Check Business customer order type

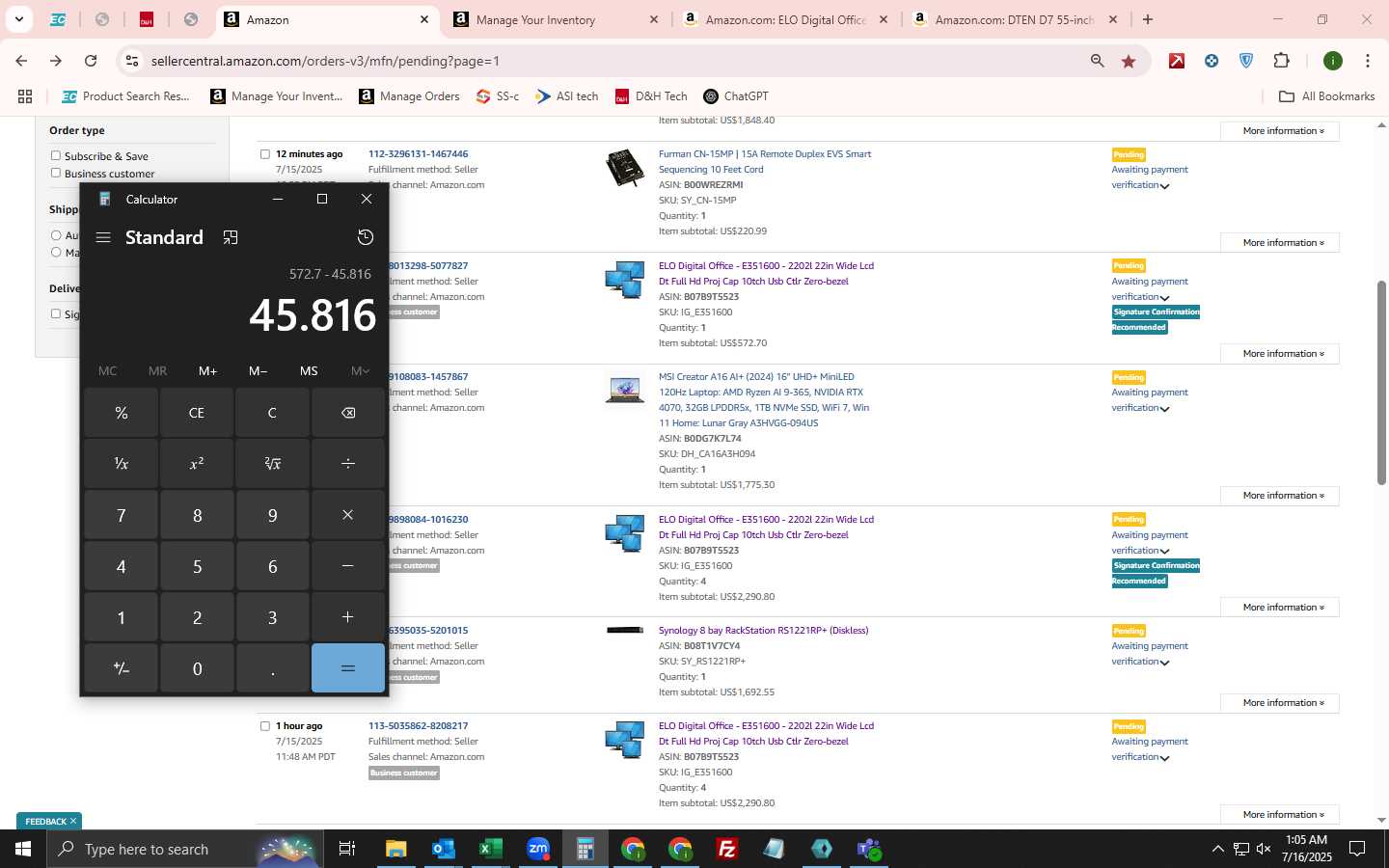56,173
